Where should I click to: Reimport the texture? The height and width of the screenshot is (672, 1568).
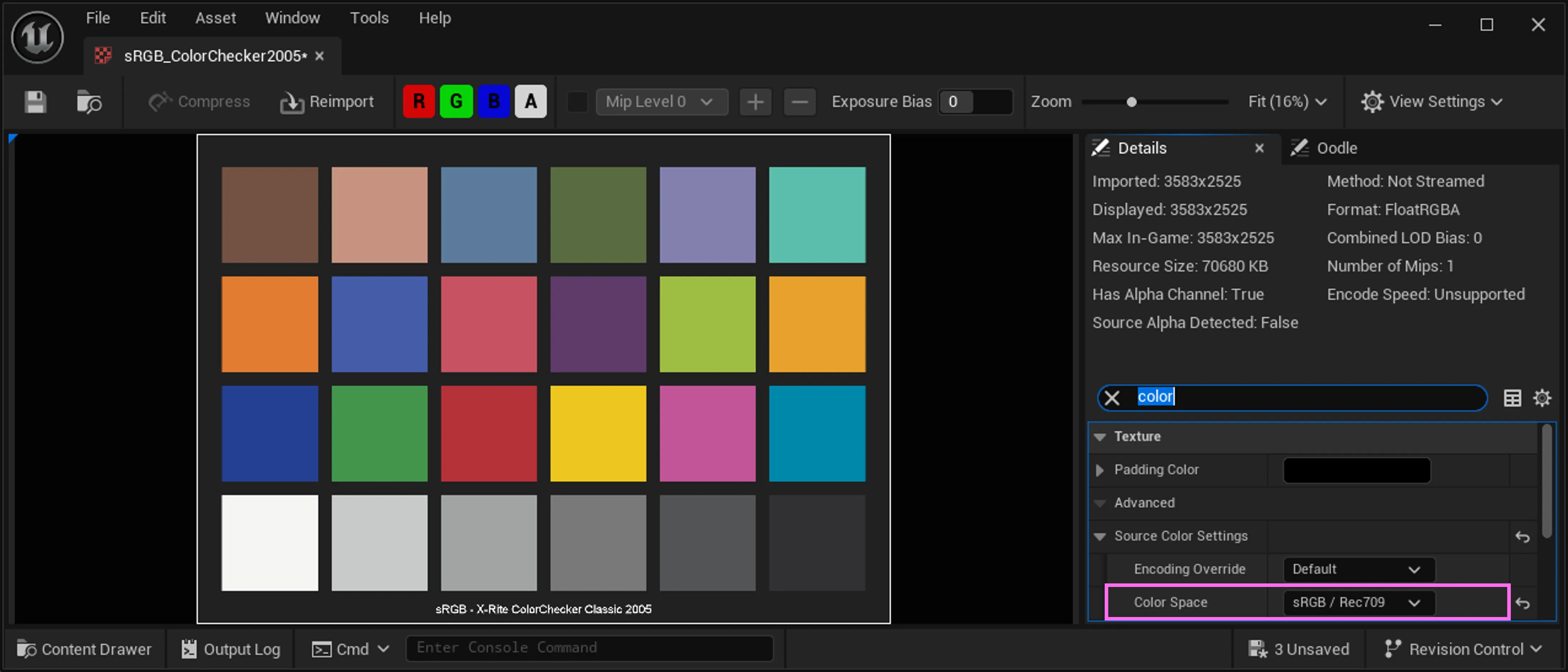coord(327,101)
